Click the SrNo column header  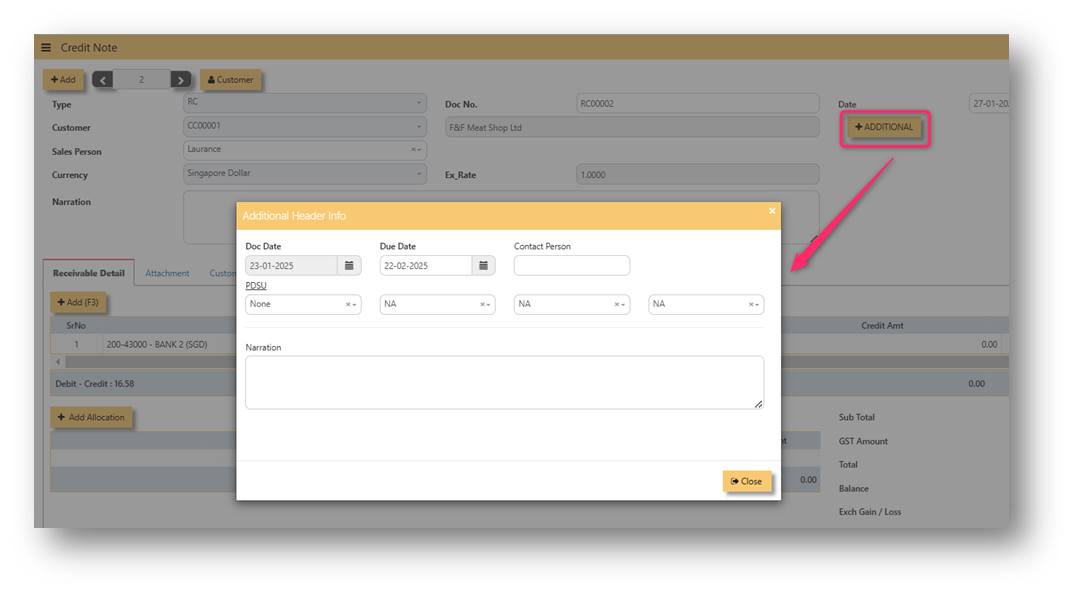pyautogui.click(x=76, y=325)
